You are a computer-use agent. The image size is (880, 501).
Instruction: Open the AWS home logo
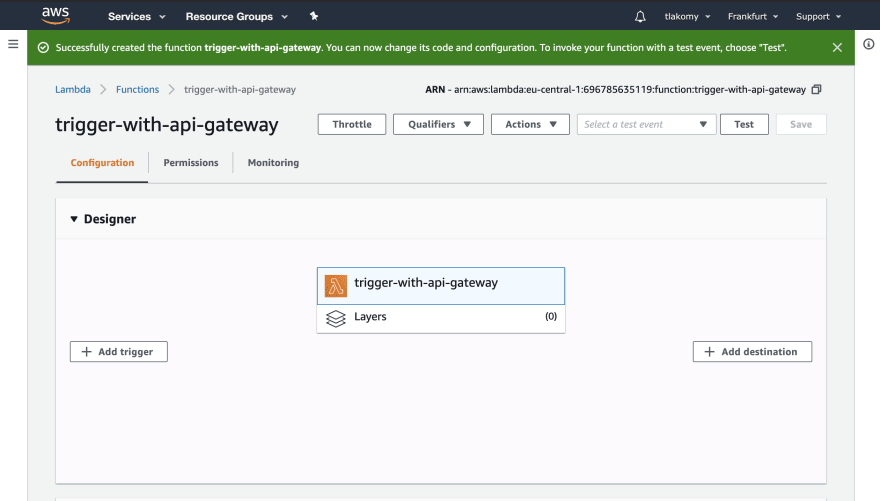coord(56,16)
